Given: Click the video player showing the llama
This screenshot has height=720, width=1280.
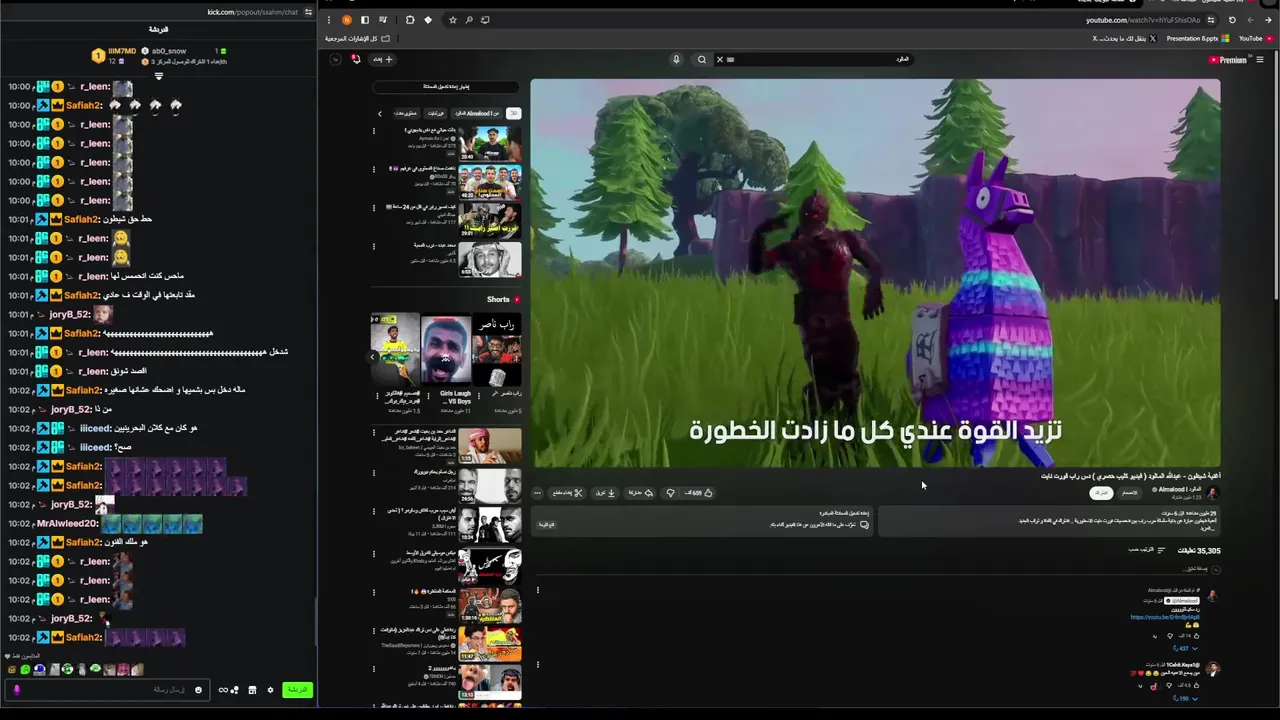Looking at the screenshot, I should [x=875, y=272].
